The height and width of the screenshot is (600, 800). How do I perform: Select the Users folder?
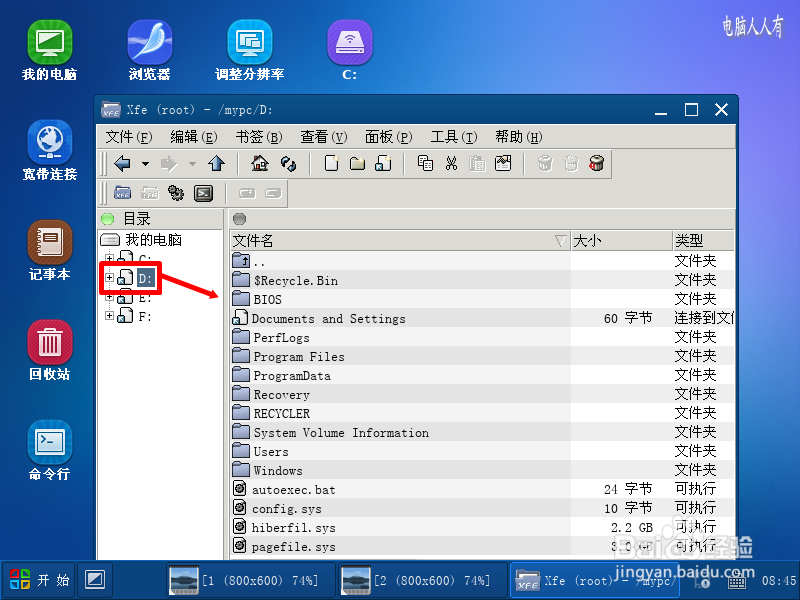tap(271, 452)
